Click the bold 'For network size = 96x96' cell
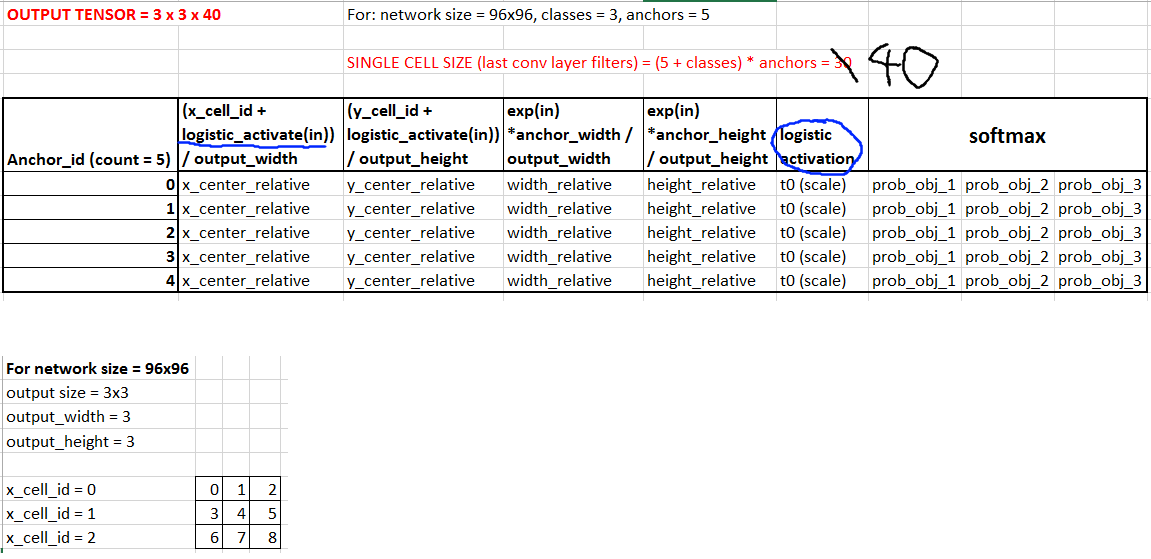1151x559 pixels. [x=99, y=368]
